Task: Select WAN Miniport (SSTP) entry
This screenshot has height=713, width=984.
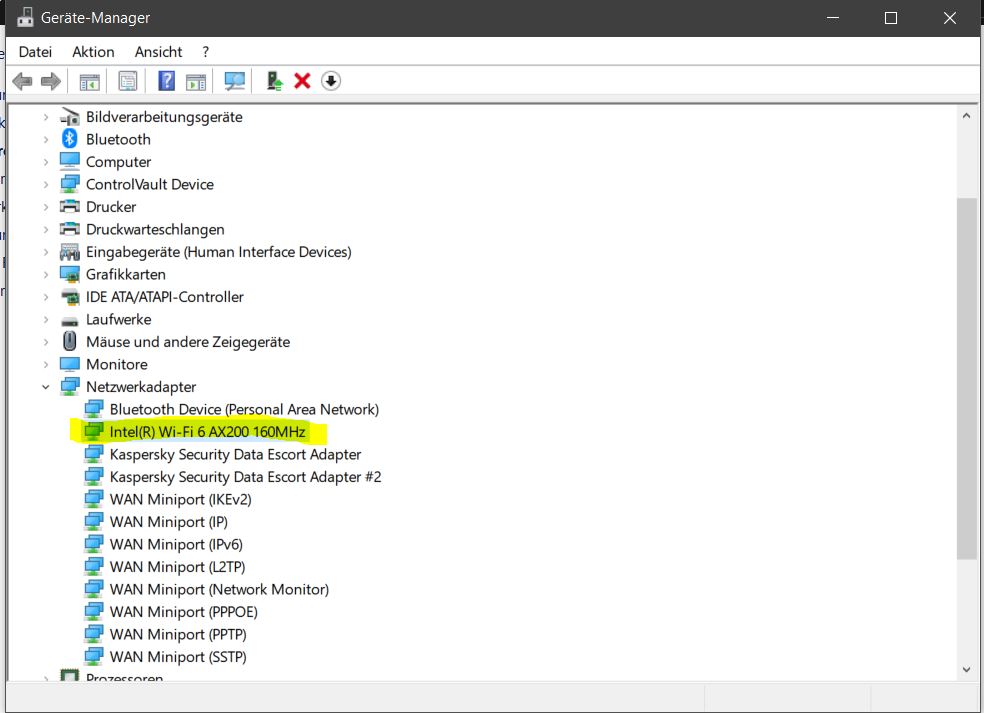Action: point(178,657)
